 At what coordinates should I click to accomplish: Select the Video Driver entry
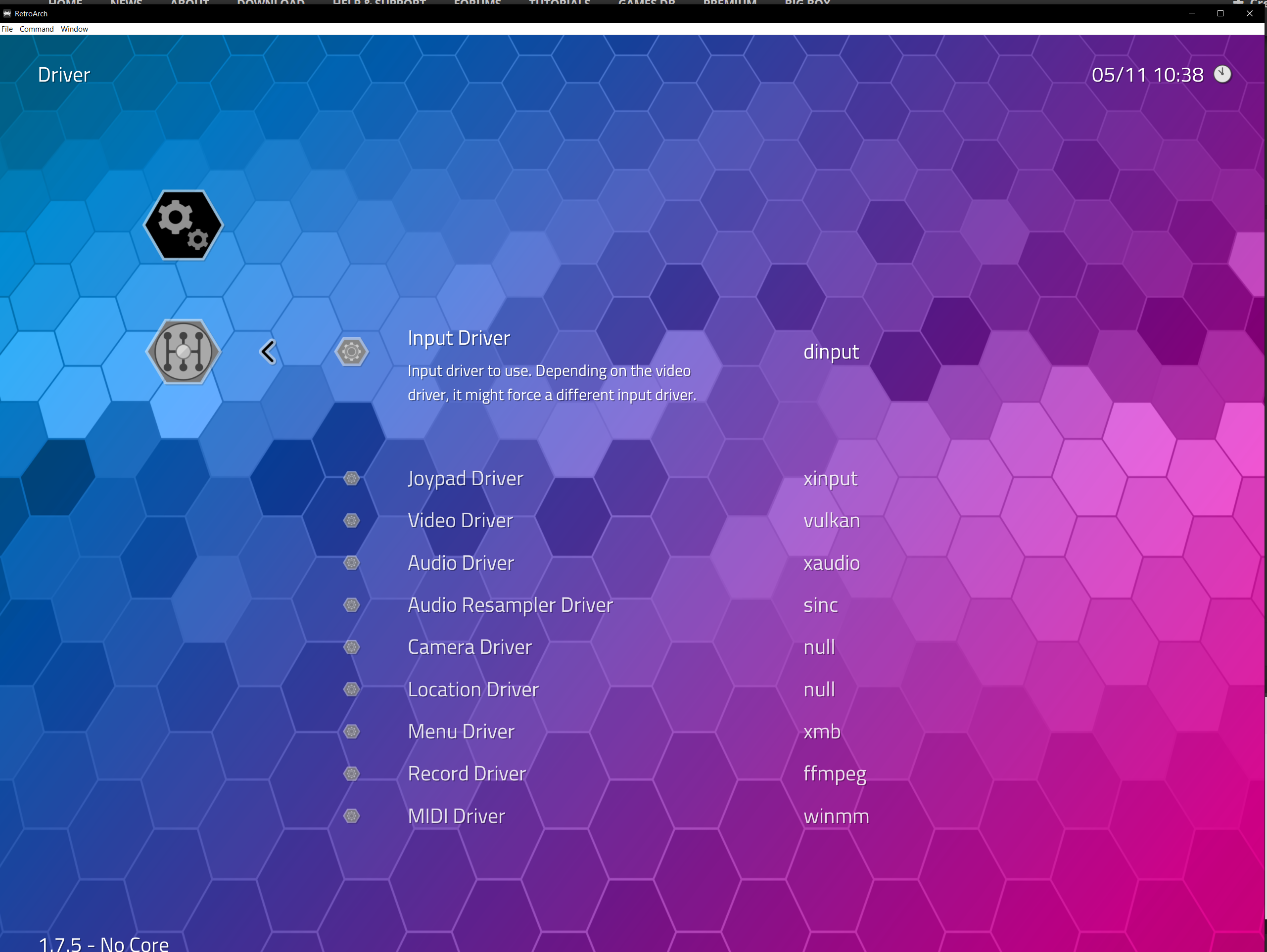pos(460,520)
